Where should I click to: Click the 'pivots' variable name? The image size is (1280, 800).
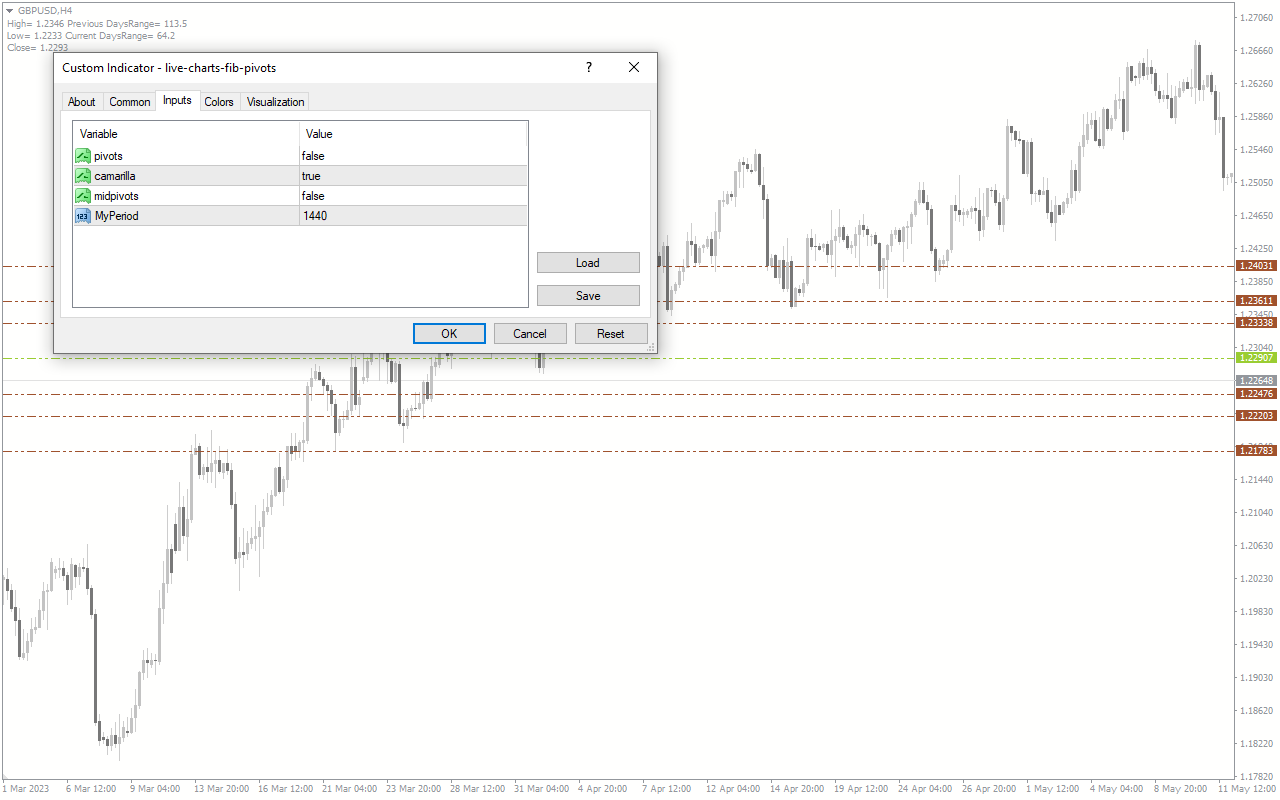pyautogui.click(x=109, y=156)
